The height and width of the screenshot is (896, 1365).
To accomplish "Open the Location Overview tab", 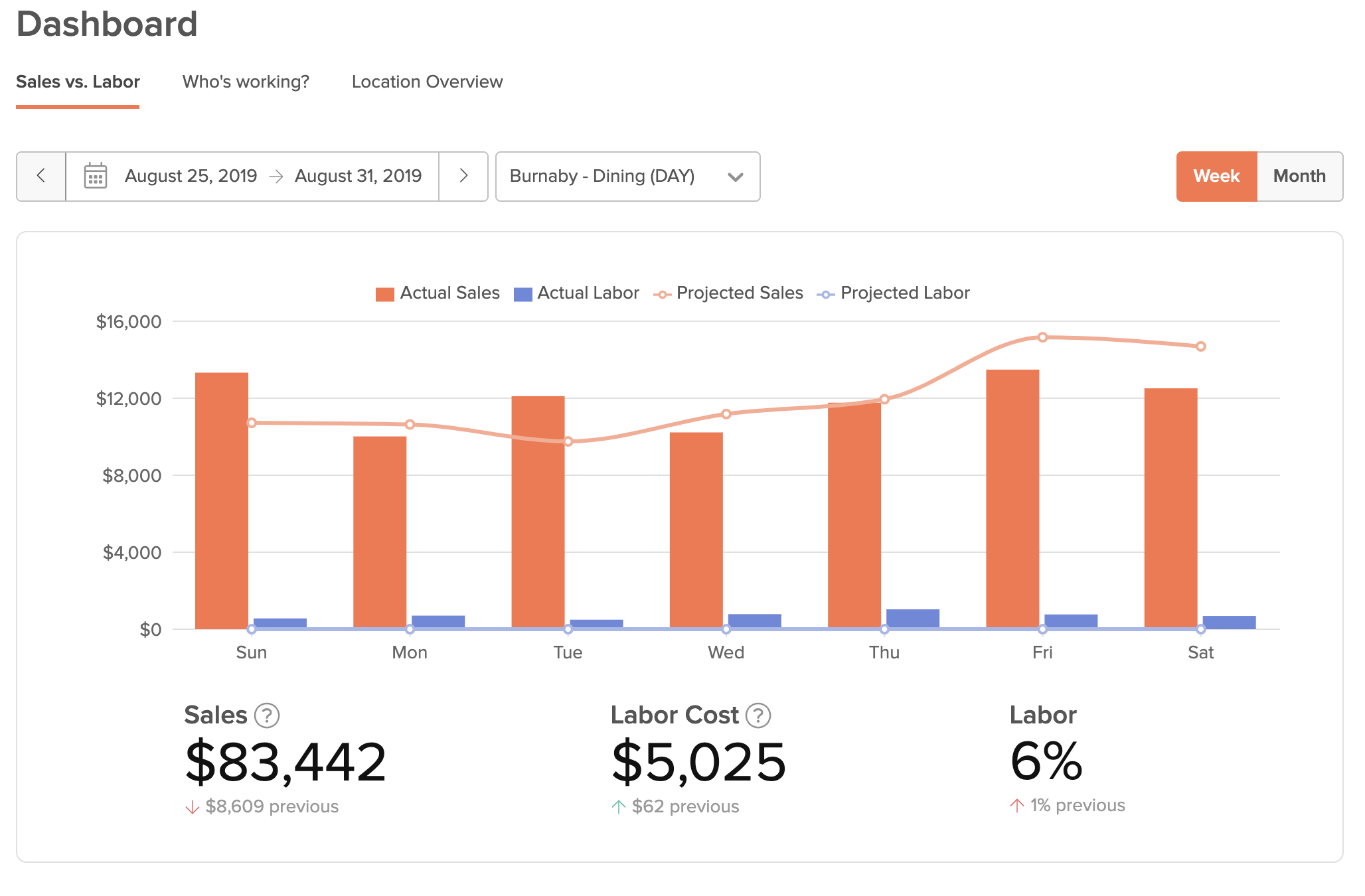I will tap(427, 82).
